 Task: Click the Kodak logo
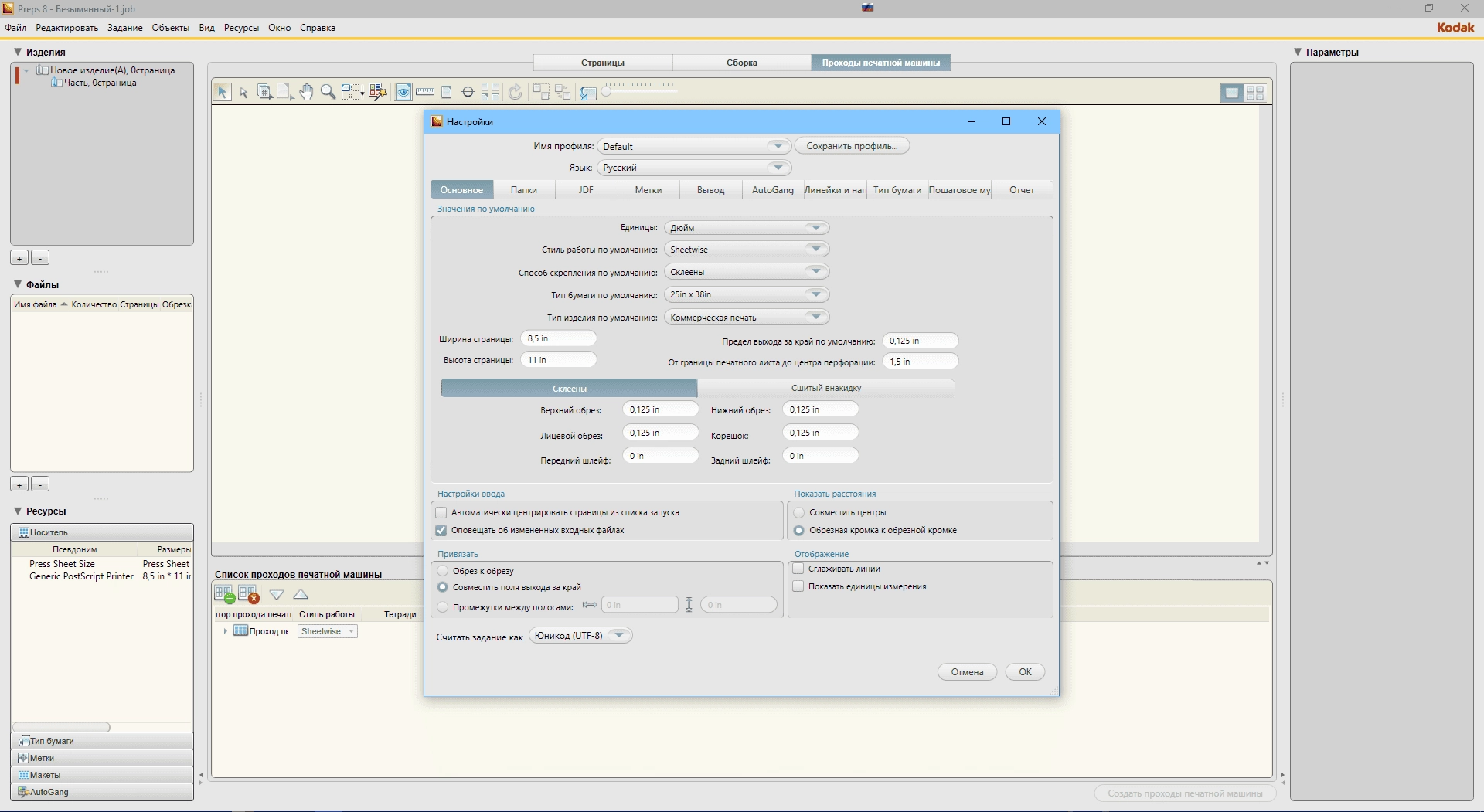[1455, 28]
